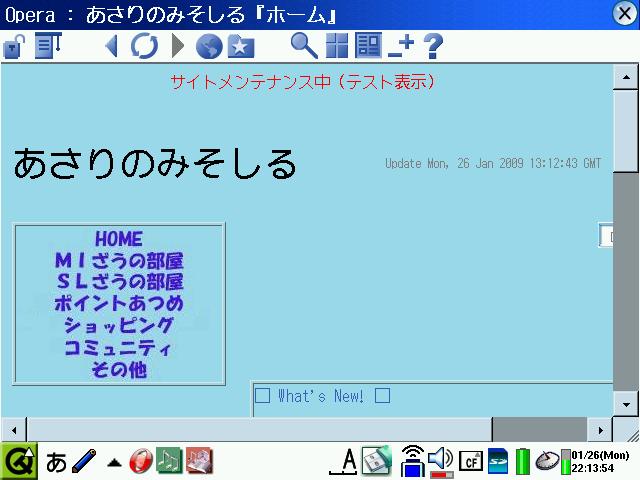Expand the input method up-arrow

click(x=114, y=462)
